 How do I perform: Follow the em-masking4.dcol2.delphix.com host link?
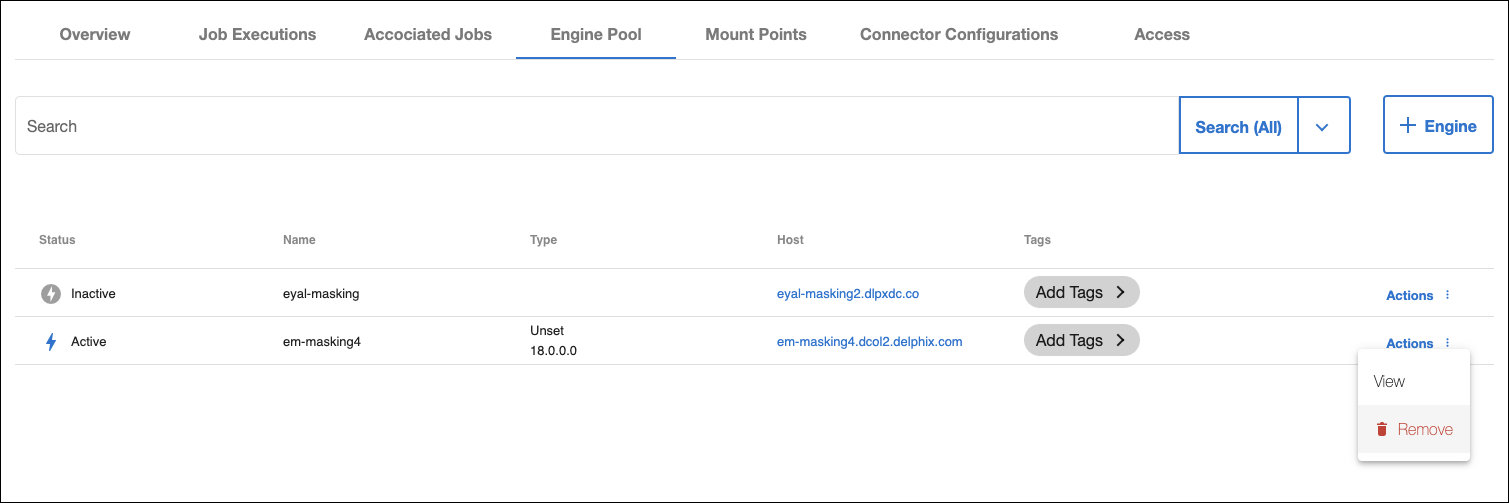click(869, 342)
